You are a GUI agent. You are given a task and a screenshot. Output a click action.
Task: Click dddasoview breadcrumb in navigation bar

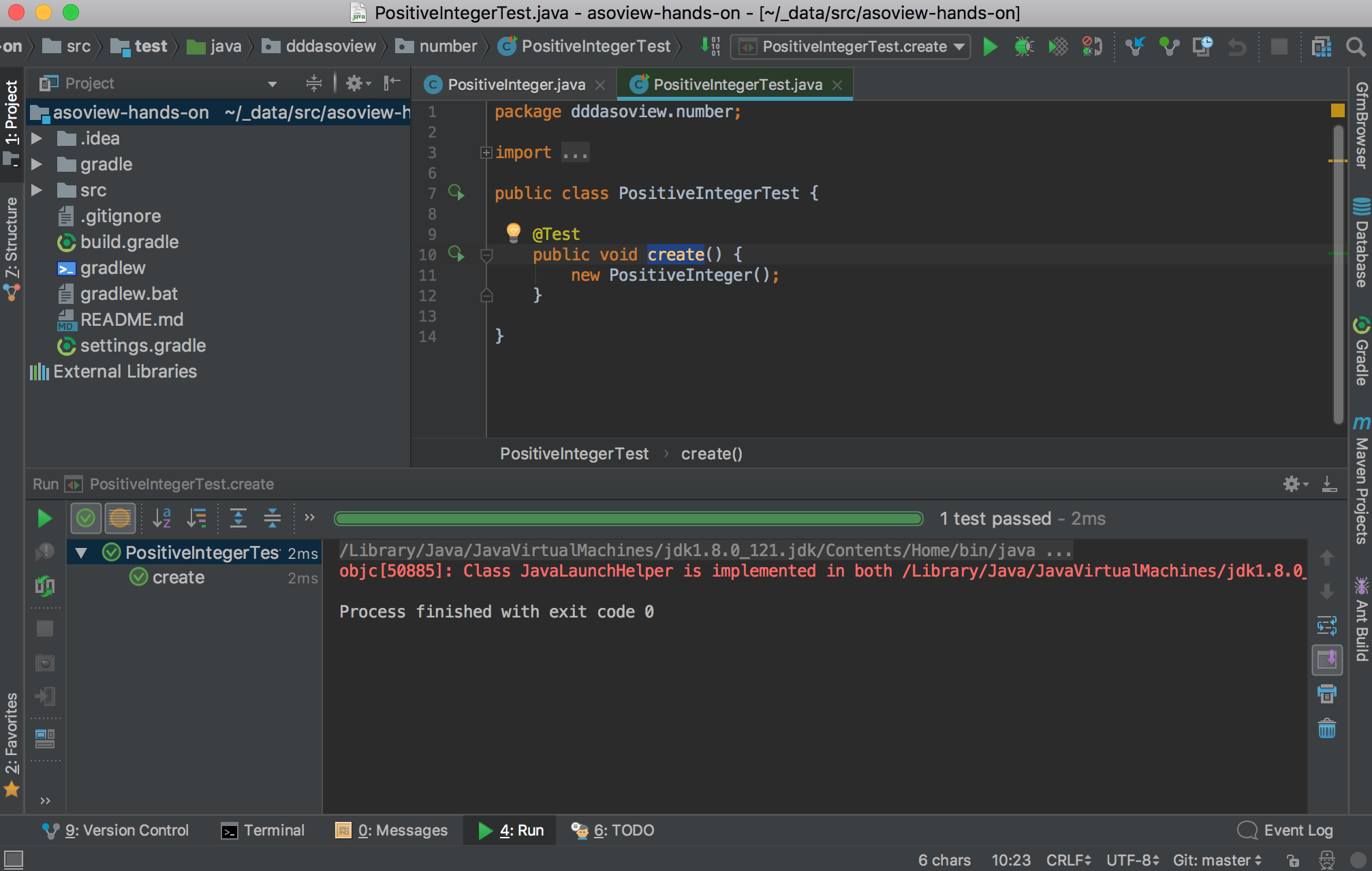pyautogui.click(x=320, y=46)
